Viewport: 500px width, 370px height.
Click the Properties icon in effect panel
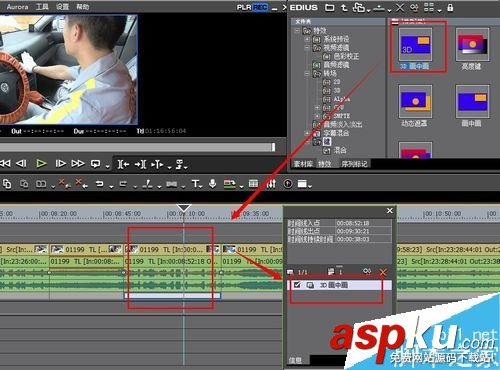tap(414, 7)
